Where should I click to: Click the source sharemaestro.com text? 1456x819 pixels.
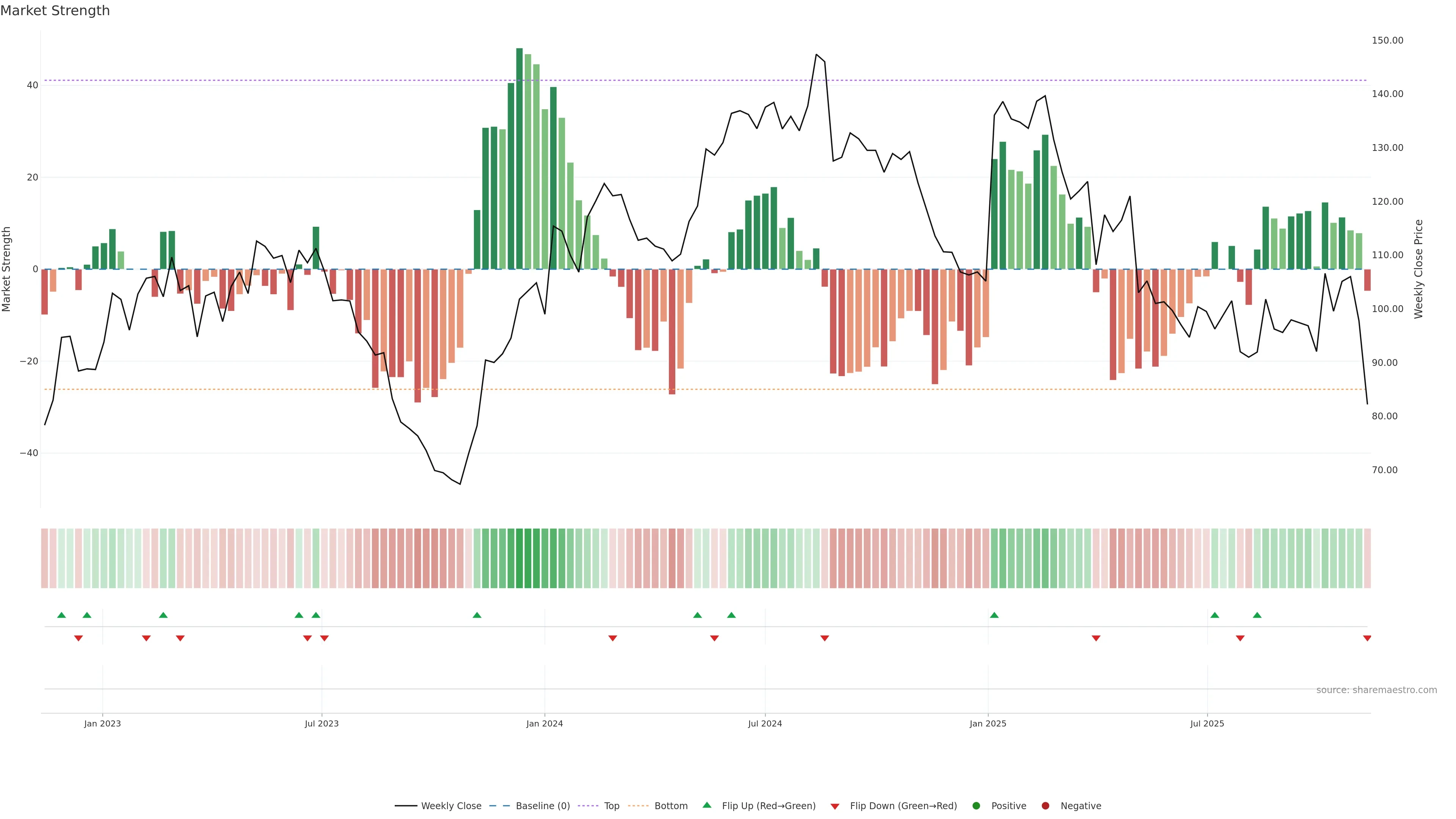click(1376, 690)
